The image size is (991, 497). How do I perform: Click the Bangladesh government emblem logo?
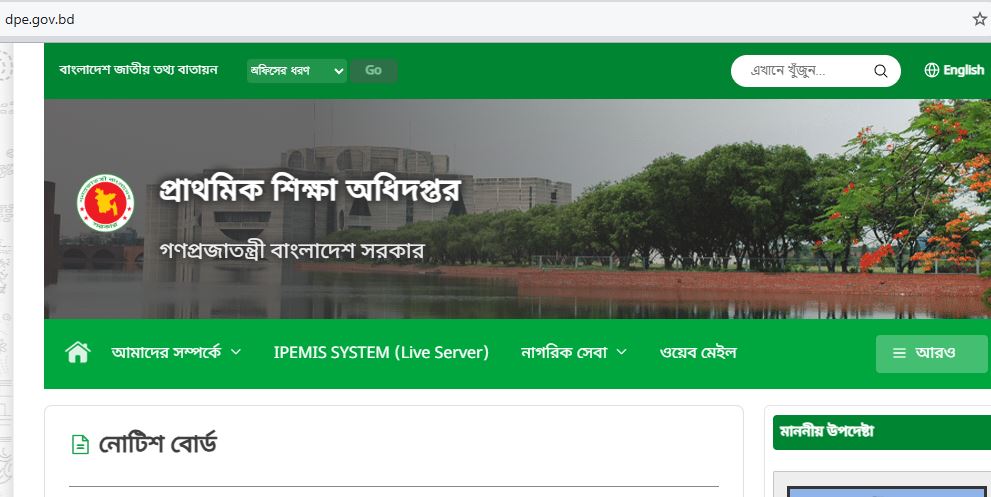tap(104, 204)
